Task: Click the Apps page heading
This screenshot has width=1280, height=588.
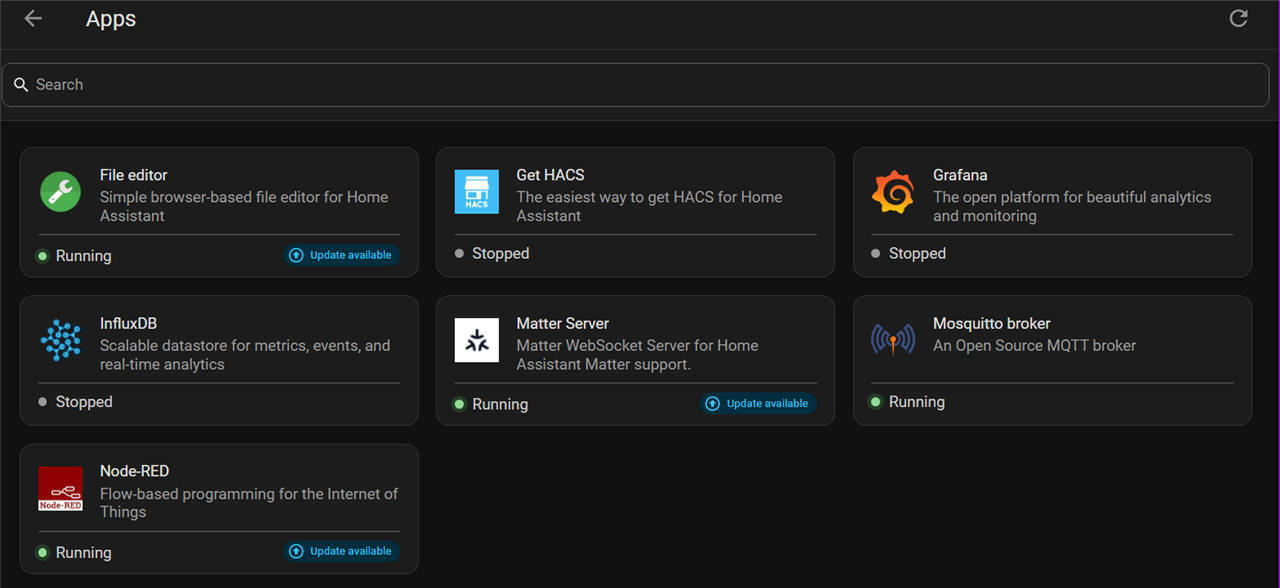Action: (111, 19)
